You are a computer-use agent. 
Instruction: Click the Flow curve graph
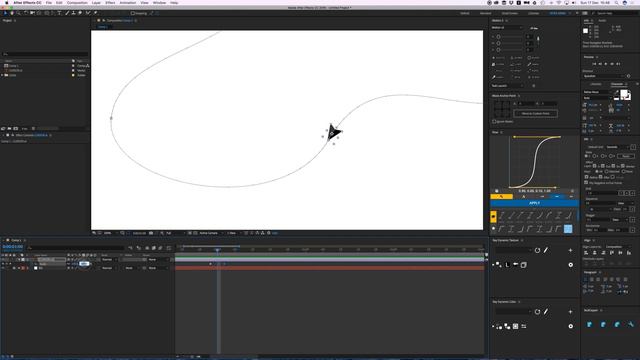coord(535,162)
